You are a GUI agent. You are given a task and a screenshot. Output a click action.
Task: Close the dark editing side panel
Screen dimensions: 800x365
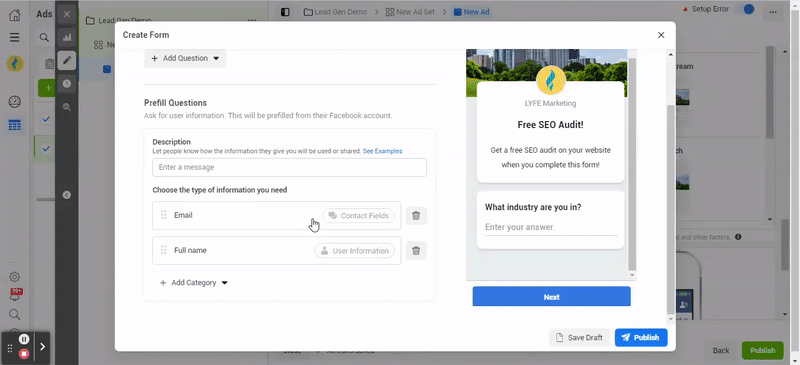pyautogui.click(x=67, y=14)
